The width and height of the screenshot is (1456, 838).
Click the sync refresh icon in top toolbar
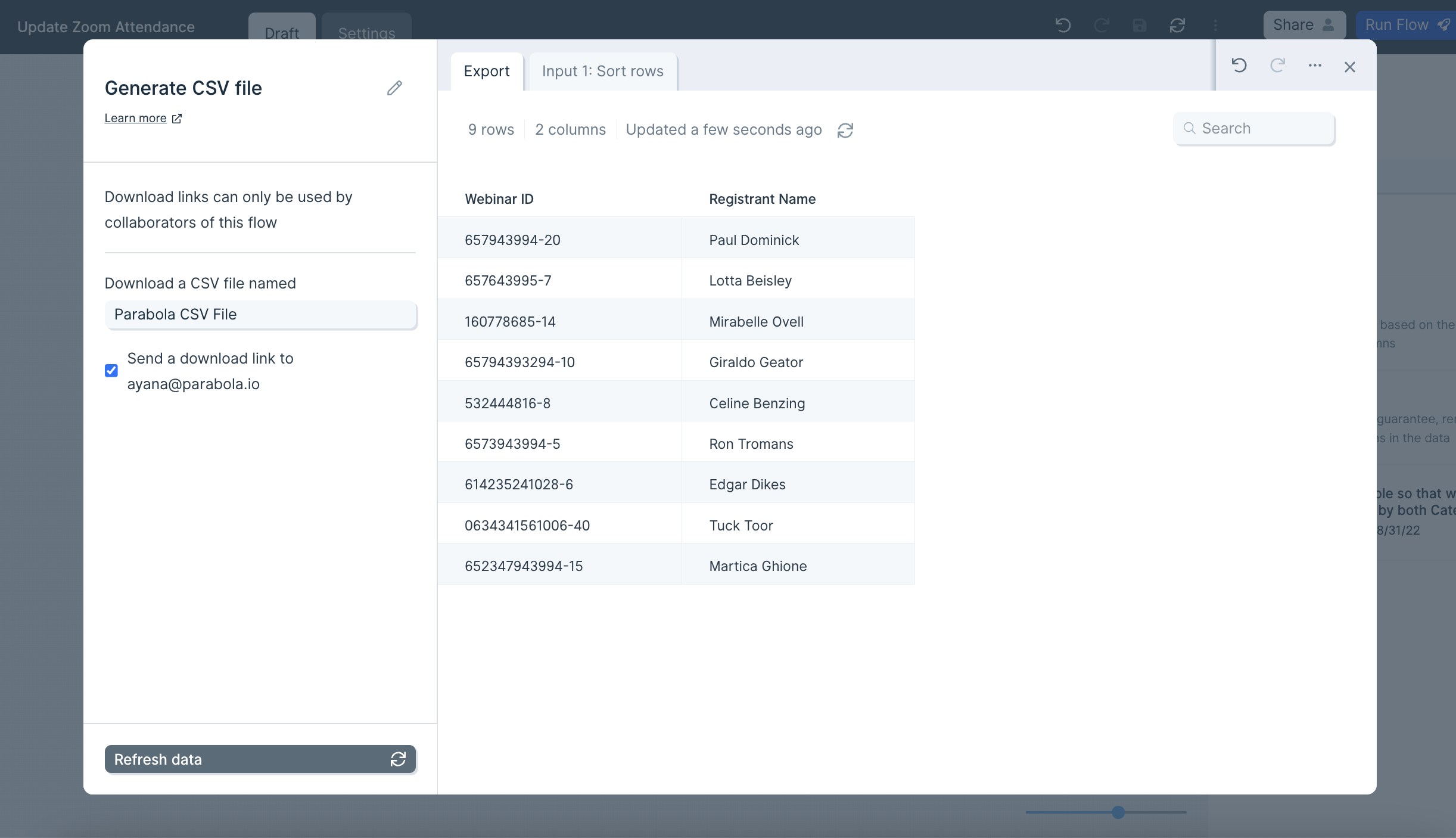1177,25
